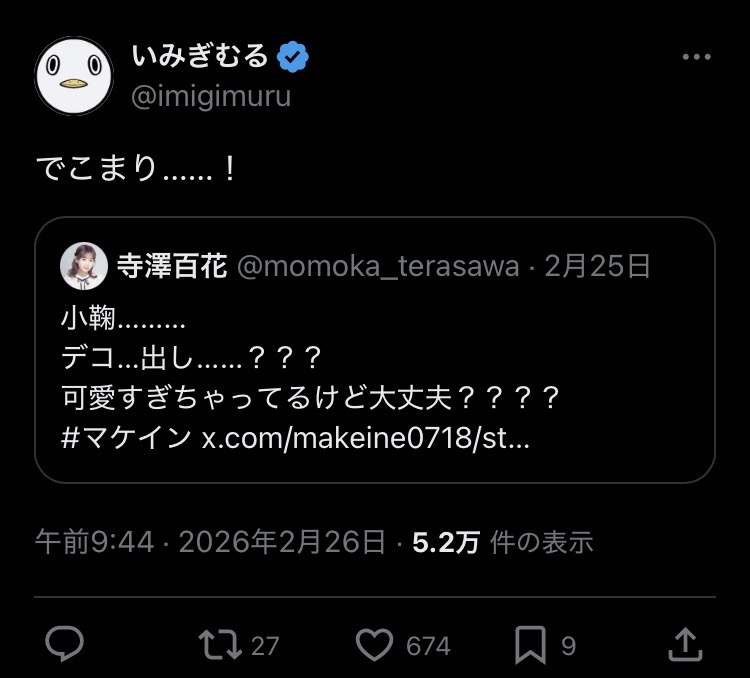Click the いみぎむる display name
The image size is (750, 678).
[200, 57]
